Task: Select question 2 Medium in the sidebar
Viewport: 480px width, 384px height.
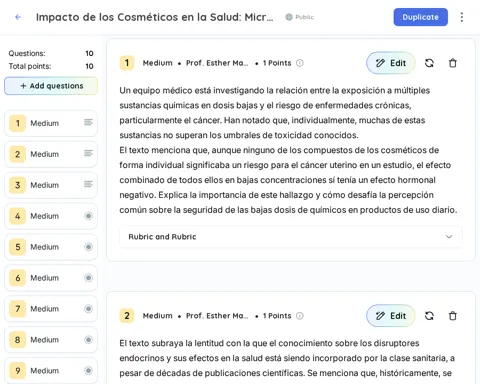Action: [x=51, y=154]
